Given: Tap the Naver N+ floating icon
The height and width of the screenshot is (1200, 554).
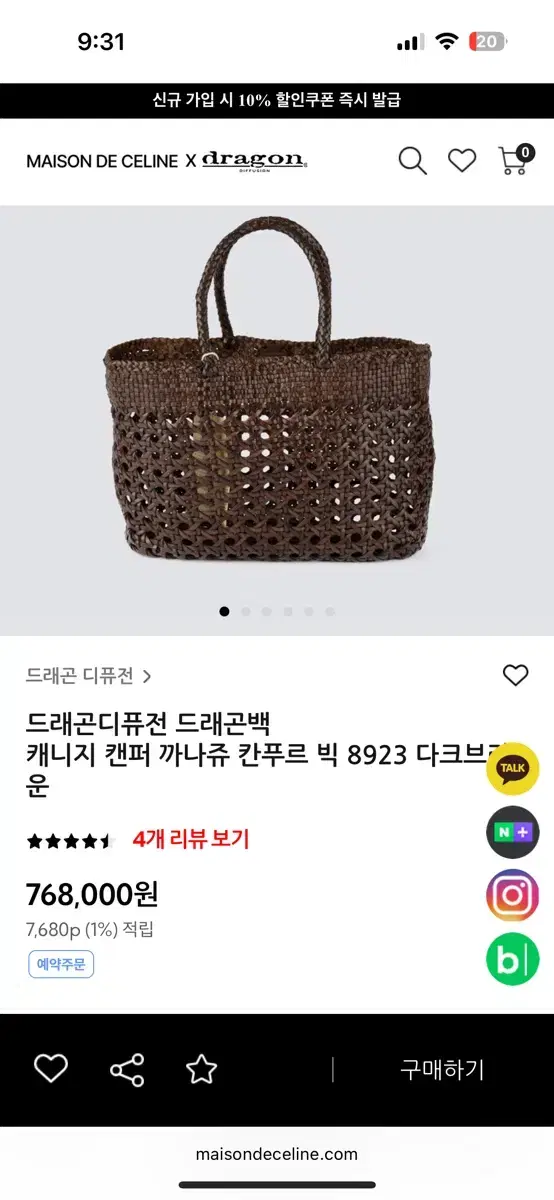Looking at the screenshot, I should click(x=513, y=832).
